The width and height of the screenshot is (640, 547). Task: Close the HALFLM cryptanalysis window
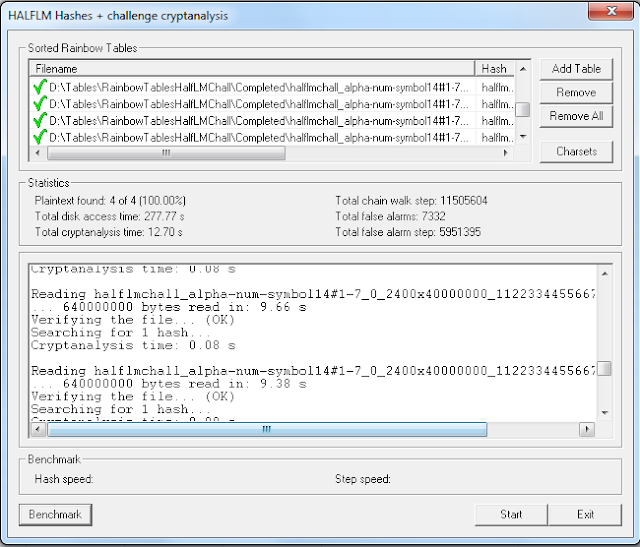pyautogui.click(x=611, y=11)
